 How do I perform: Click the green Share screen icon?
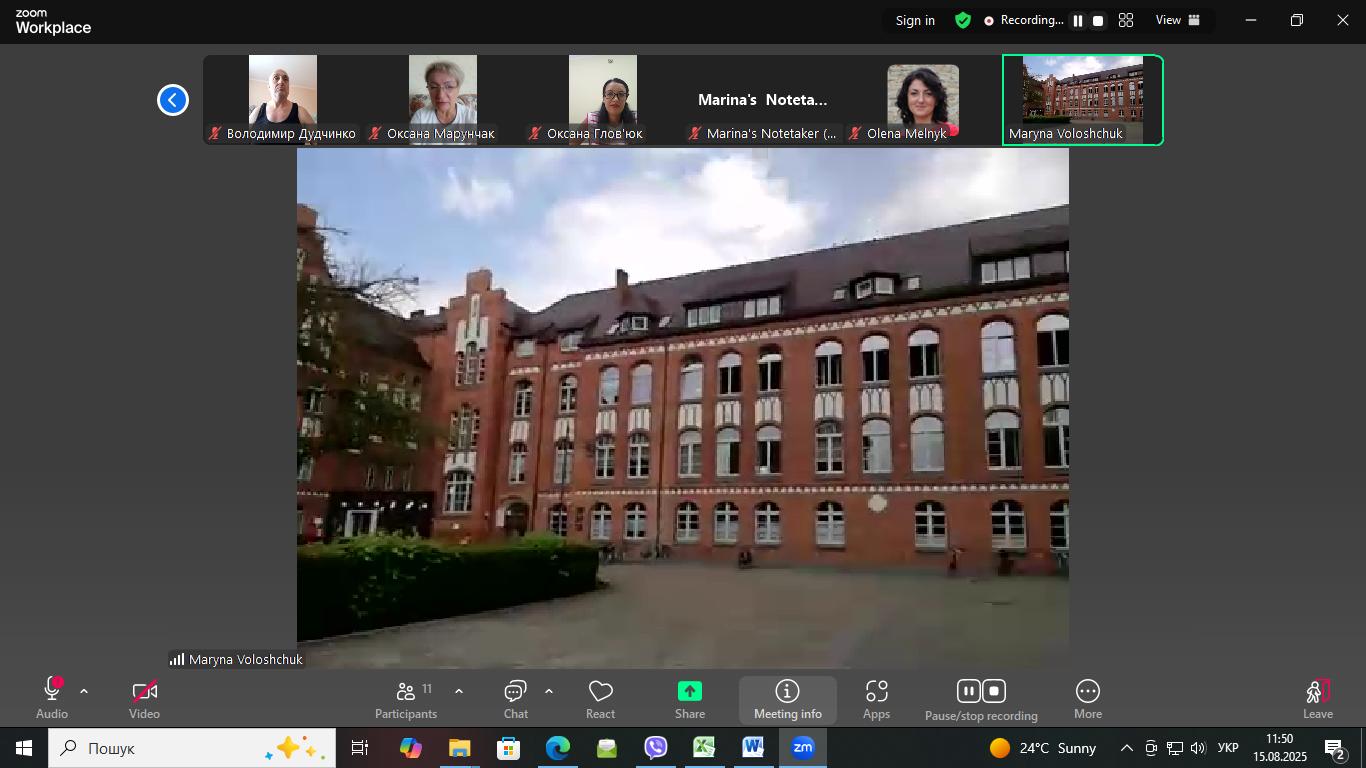[690, 692]
